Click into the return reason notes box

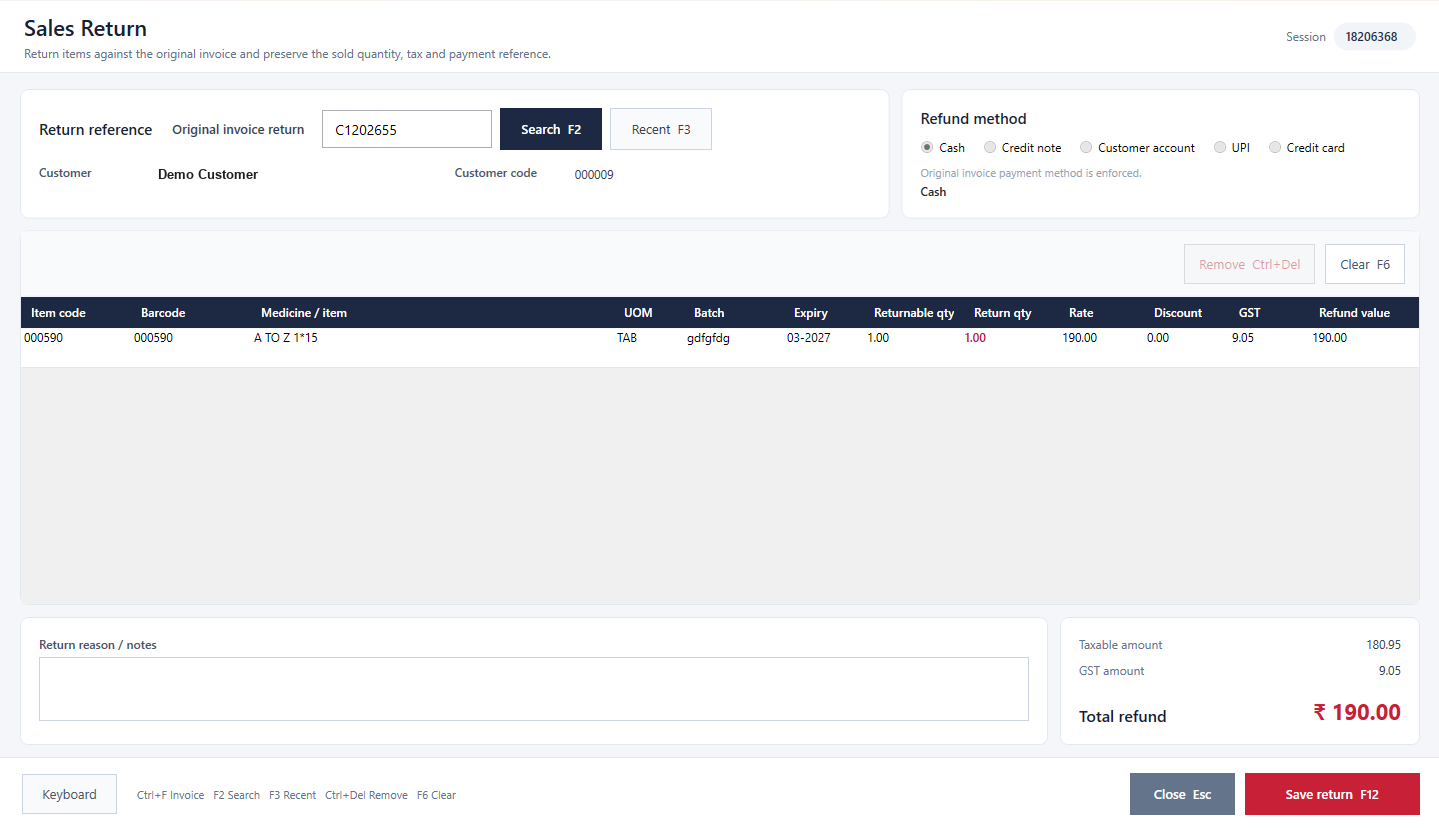[534, 689]
